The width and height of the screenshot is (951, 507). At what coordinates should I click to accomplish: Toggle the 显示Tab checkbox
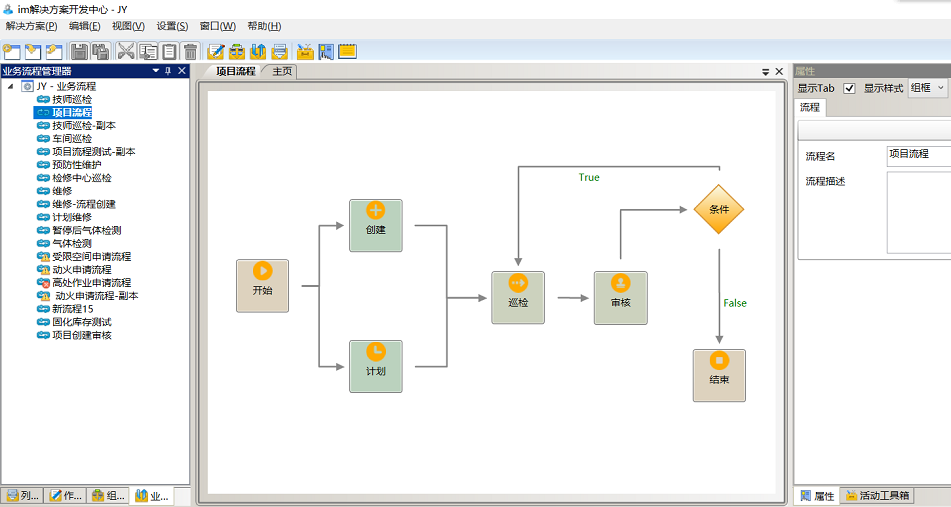tap(850, 88)
